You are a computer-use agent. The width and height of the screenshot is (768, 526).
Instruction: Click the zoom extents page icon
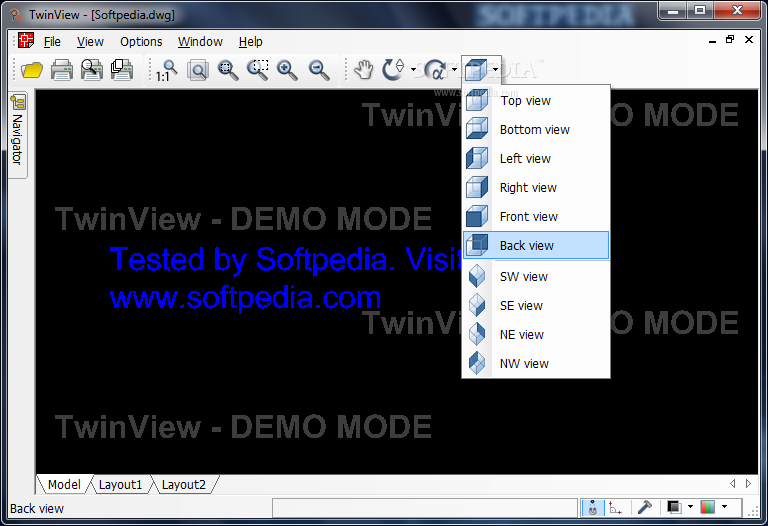point(198,71)
